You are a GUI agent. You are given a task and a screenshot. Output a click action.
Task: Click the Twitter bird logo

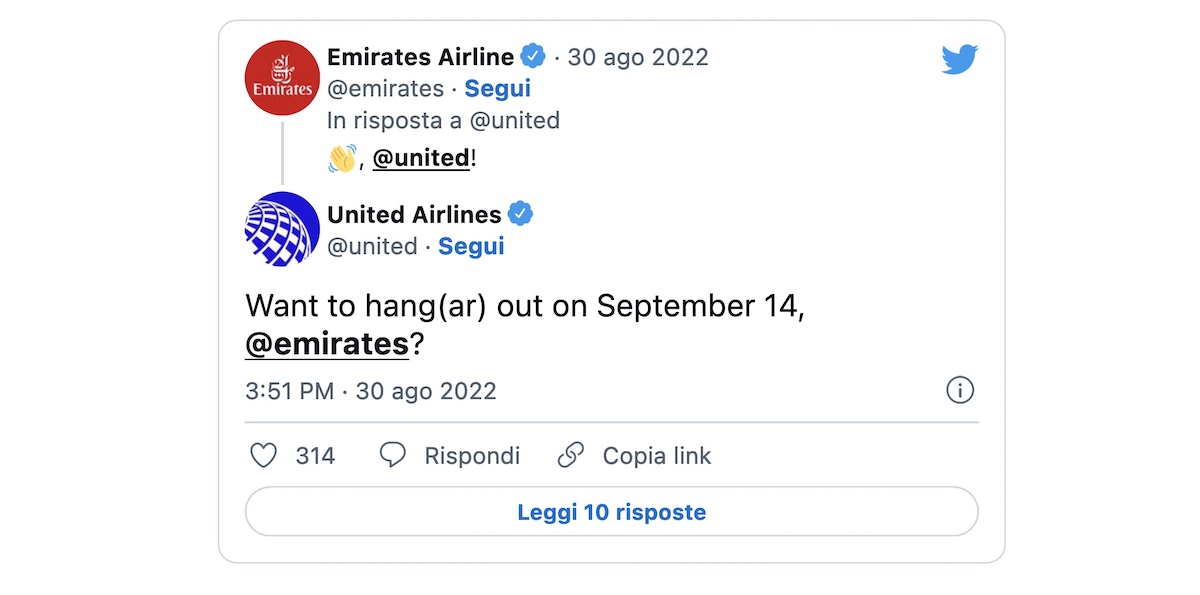[959, 58]
